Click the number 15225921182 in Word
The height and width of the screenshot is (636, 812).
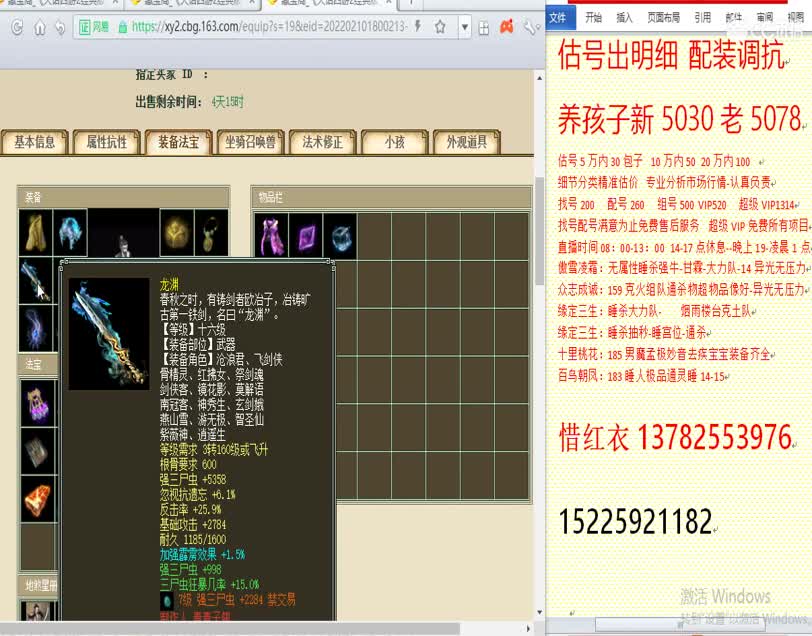coord(636,521)
